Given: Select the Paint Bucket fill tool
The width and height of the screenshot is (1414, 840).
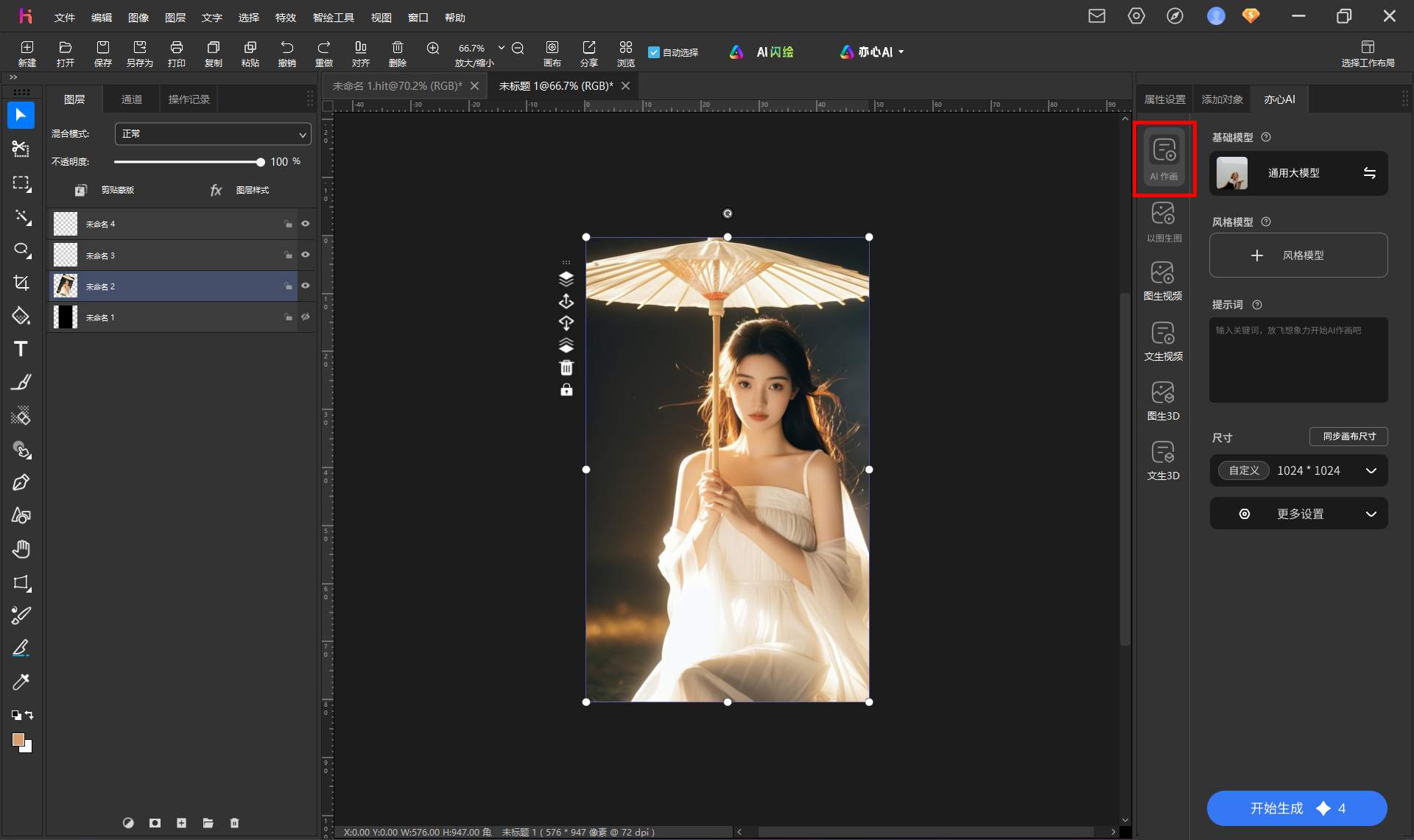Looking at the screenshot, I should tap(21, 317).
